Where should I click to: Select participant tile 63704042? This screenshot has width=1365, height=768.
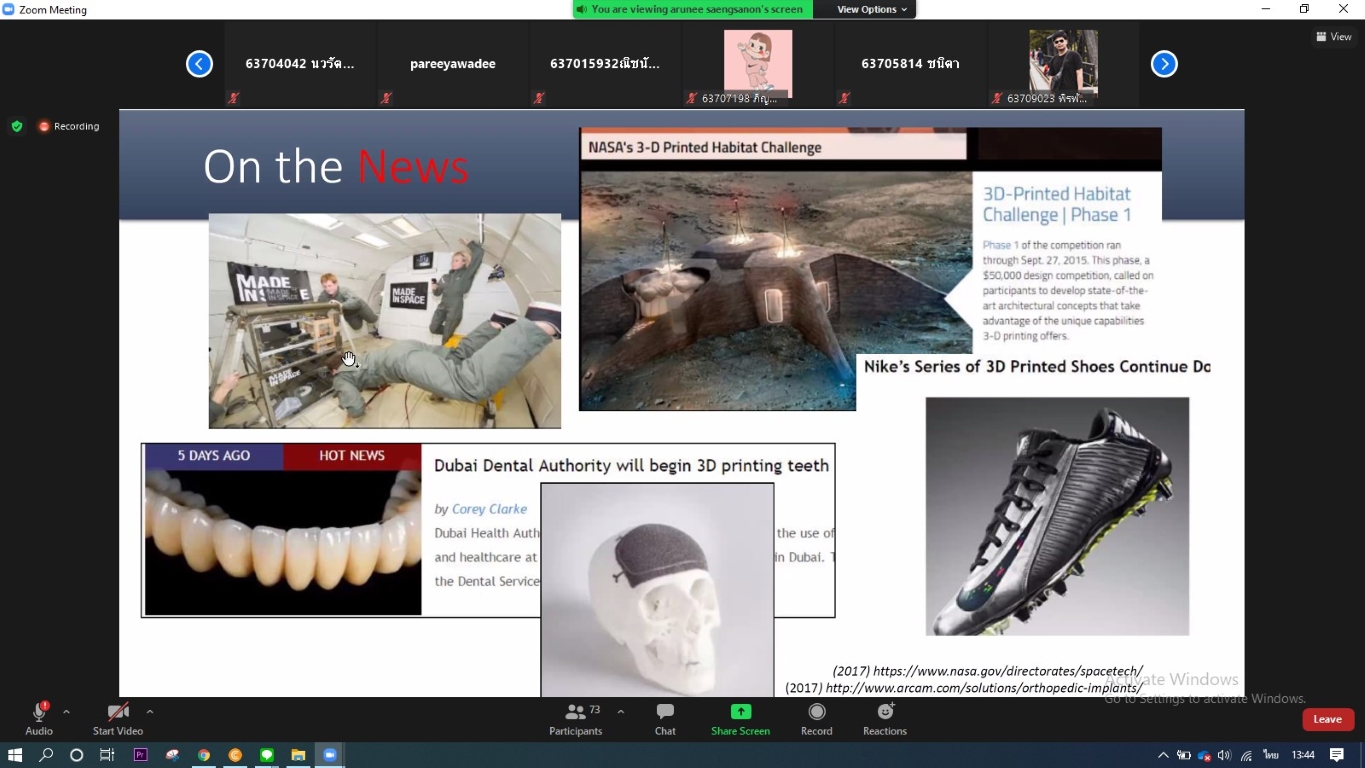coord(300,64)
